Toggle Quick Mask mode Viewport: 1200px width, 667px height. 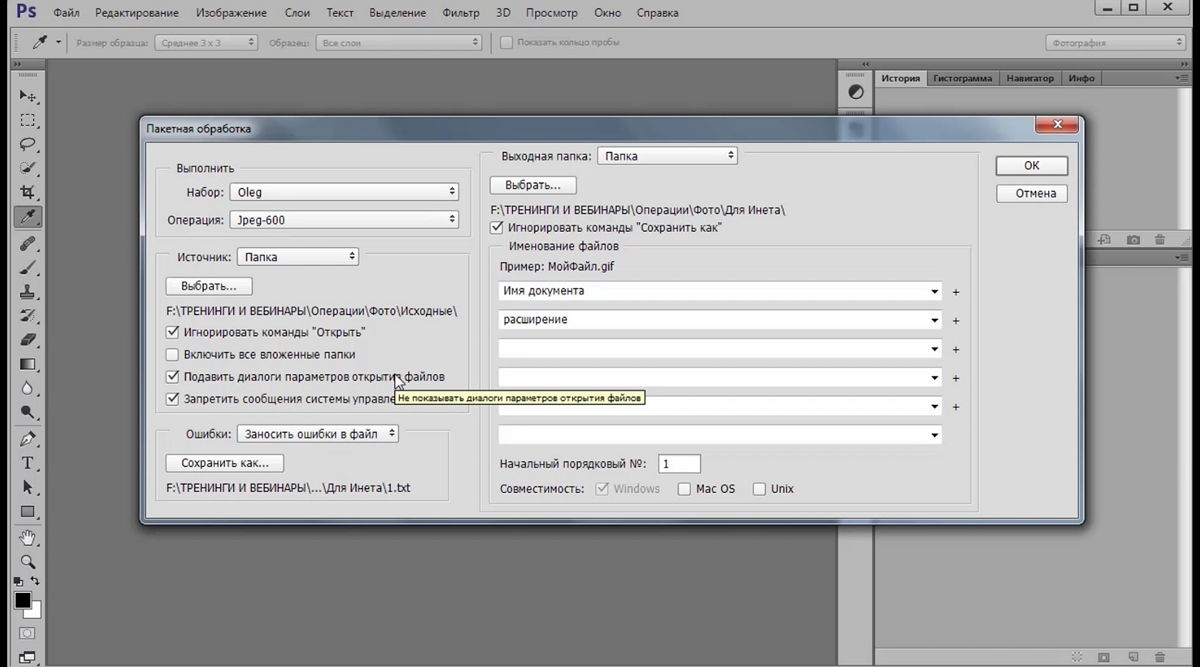click(28, 634)
